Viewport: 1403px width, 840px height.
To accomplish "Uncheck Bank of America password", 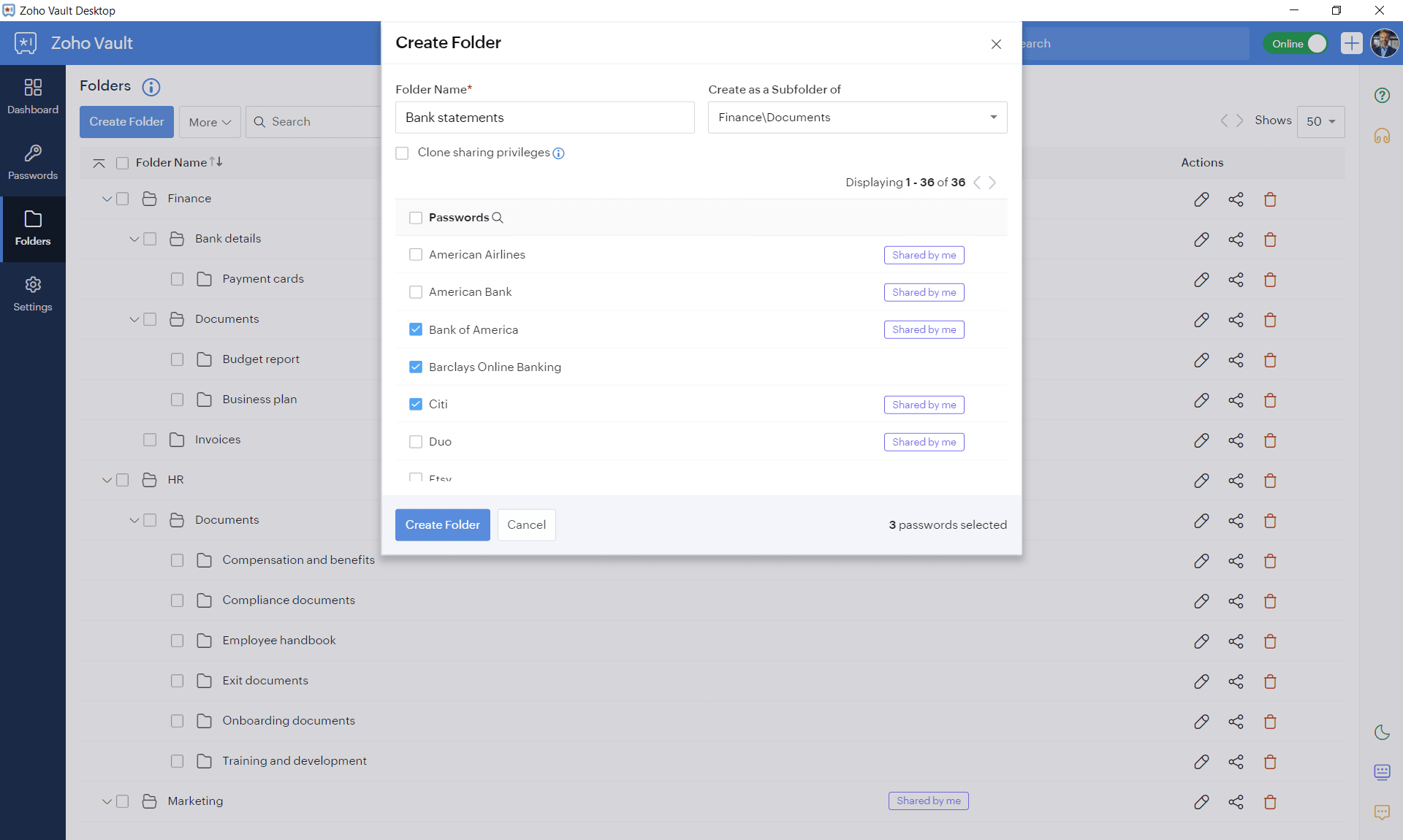I will (416, 329).
